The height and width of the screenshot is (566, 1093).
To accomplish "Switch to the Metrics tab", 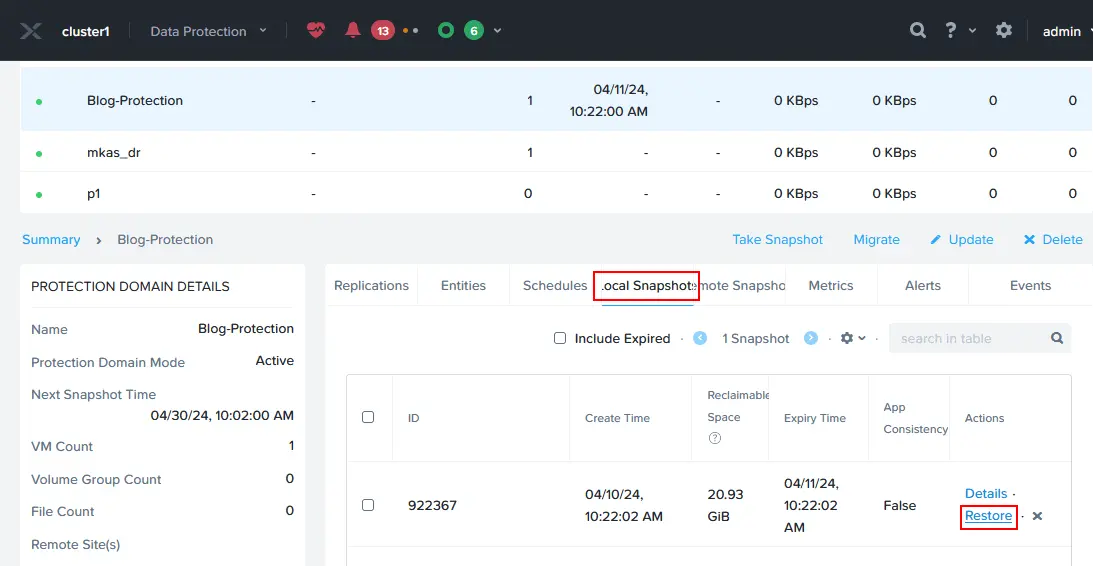I will 831,285.
